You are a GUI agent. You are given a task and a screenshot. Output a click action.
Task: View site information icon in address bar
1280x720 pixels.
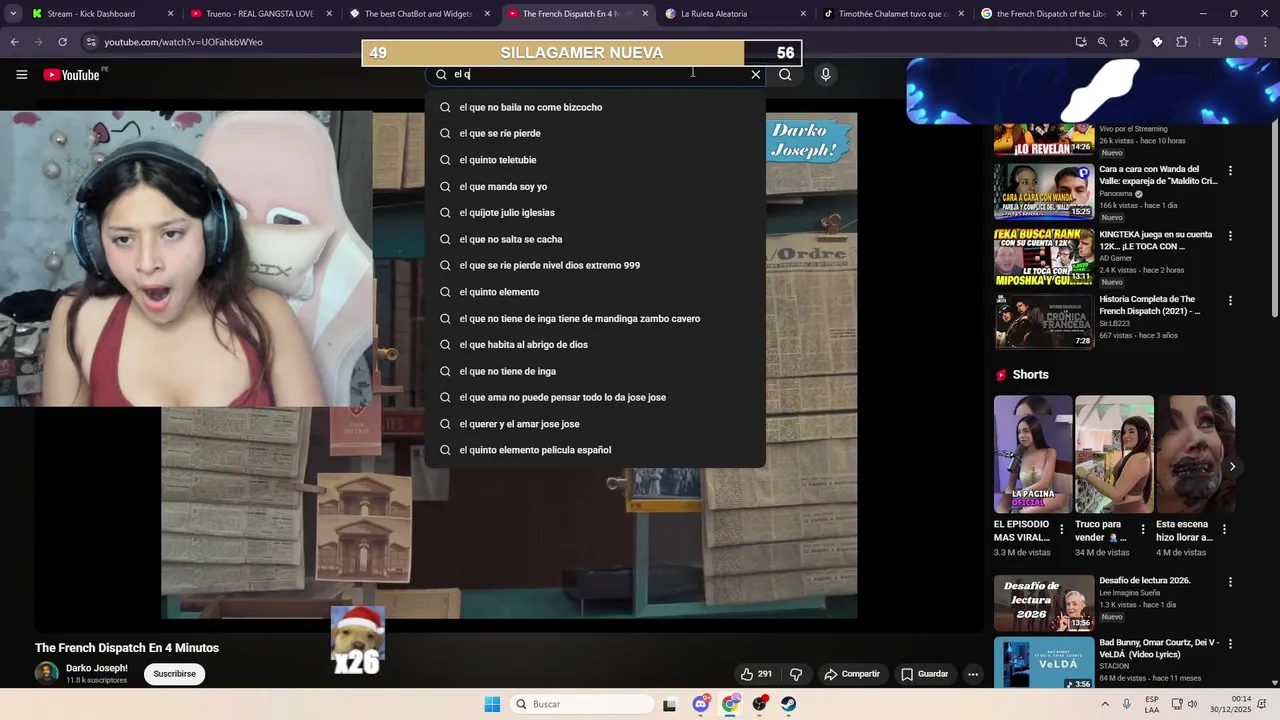(x=91, y=42)
